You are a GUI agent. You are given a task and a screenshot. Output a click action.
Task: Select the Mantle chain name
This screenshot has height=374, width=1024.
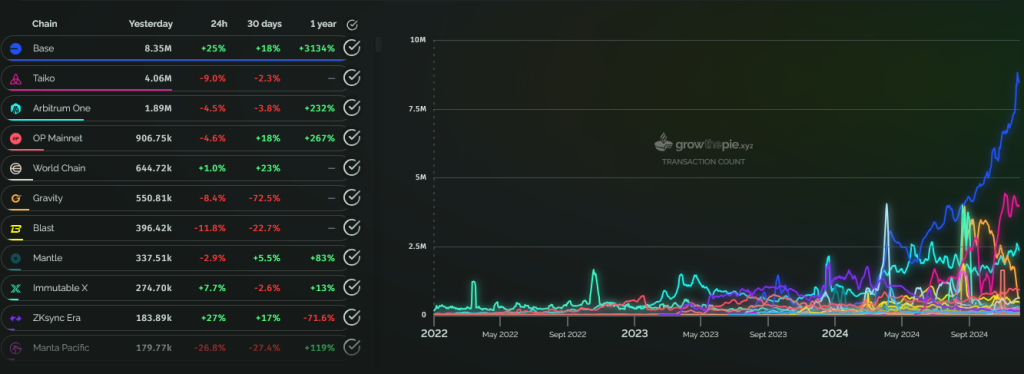pos(48,258)
